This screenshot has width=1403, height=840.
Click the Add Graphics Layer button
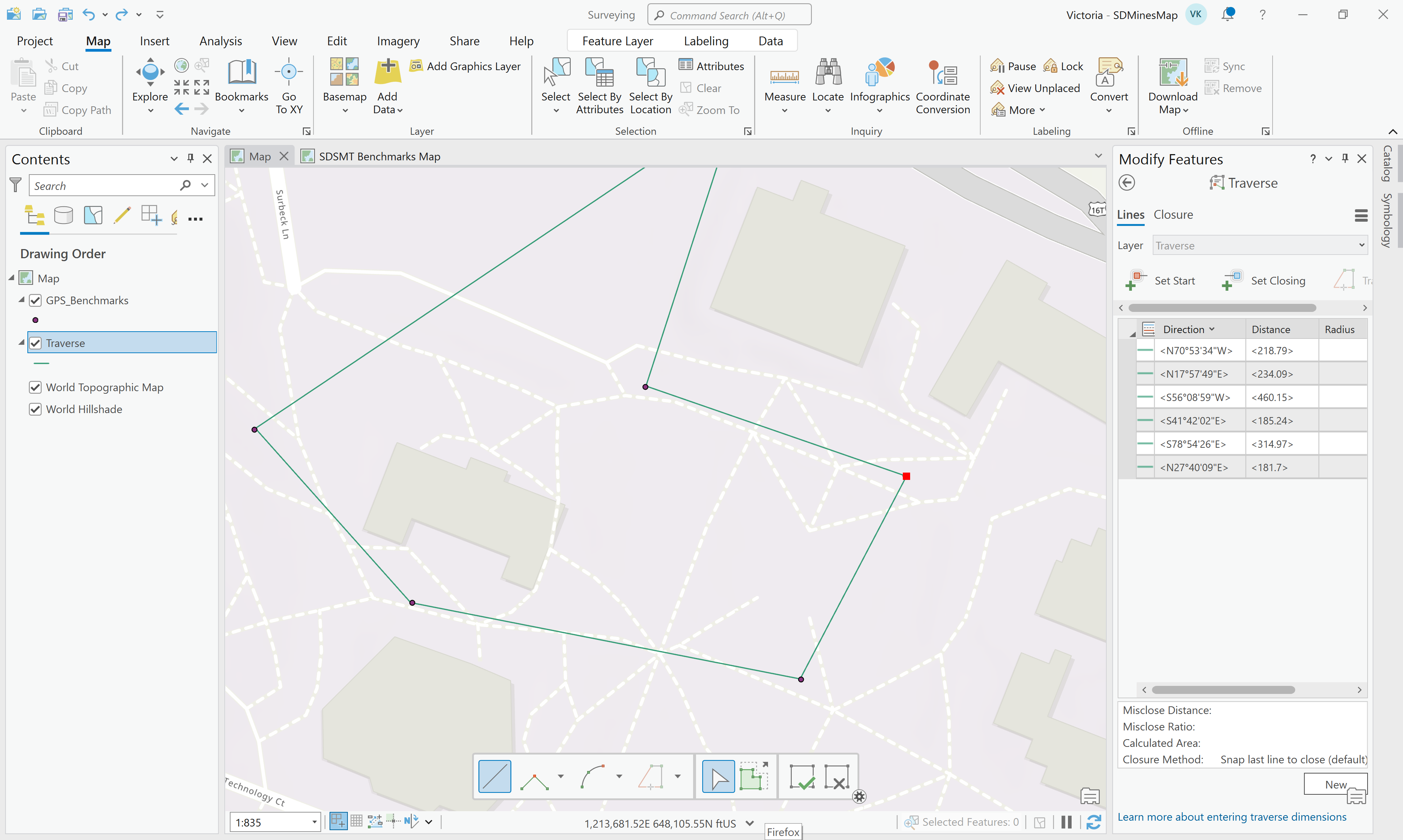coord(465,66)
